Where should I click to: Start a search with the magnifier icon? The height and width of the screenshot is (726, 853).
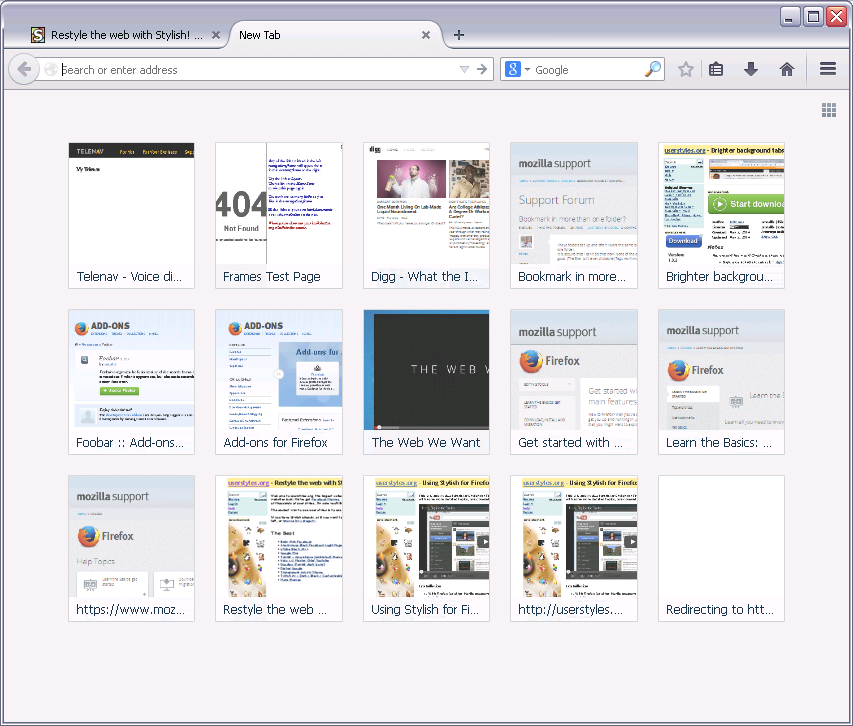pyautogui.click(x=652, y=68)
